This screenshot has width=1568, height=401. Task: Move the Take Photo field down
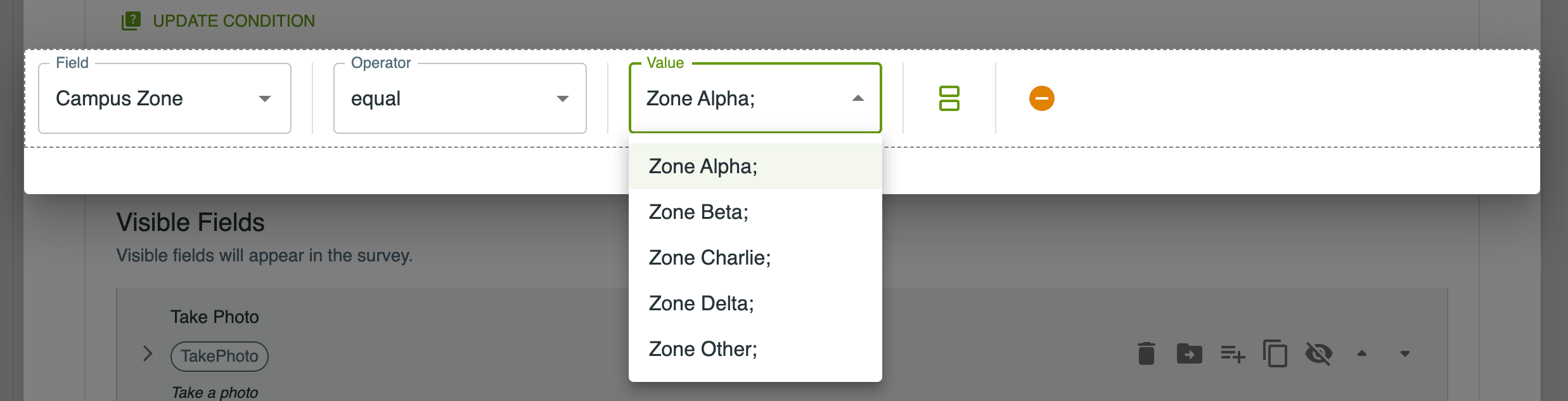[1404, 354]
